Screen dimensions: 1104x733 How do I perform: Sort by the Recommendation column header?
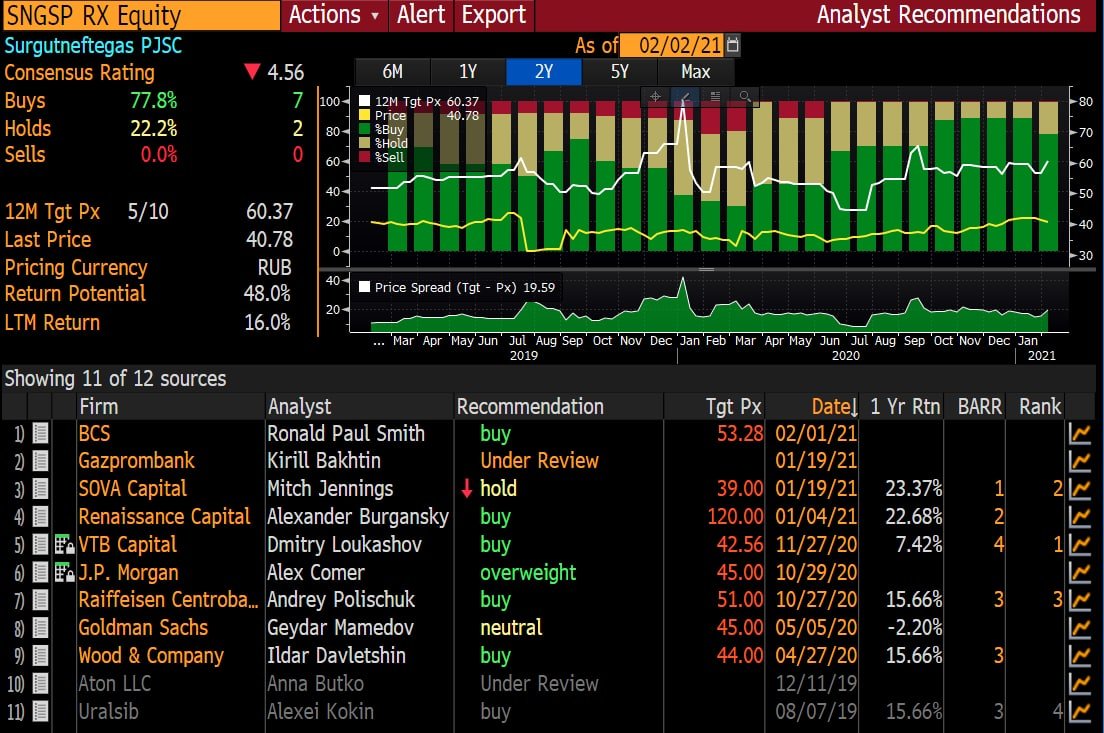coord(559,406)
